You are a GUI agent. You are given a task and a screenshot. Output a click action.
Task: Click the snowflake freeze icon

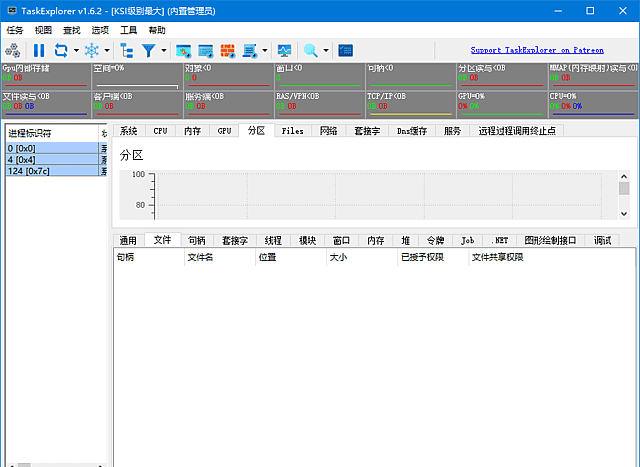[92, 51]
